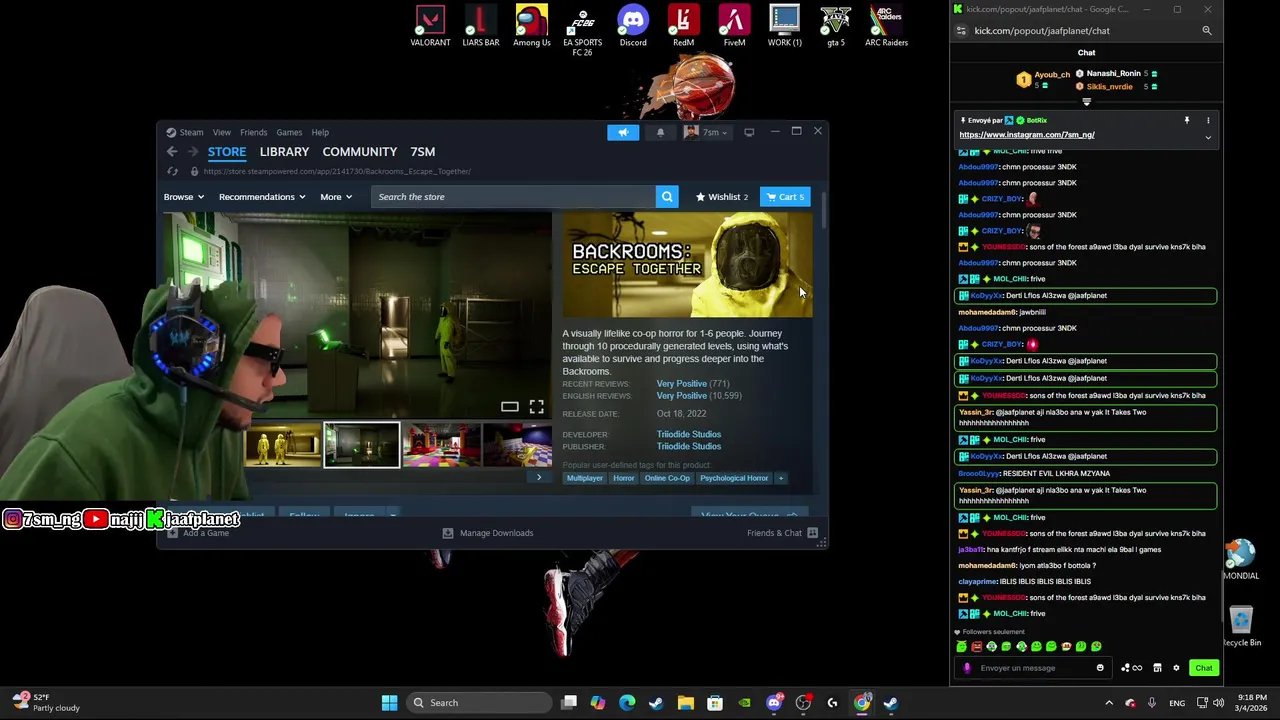The image size is (1280, 720).
Task: Enter Steam Big Picture mode icon
Action: point(749,132)
